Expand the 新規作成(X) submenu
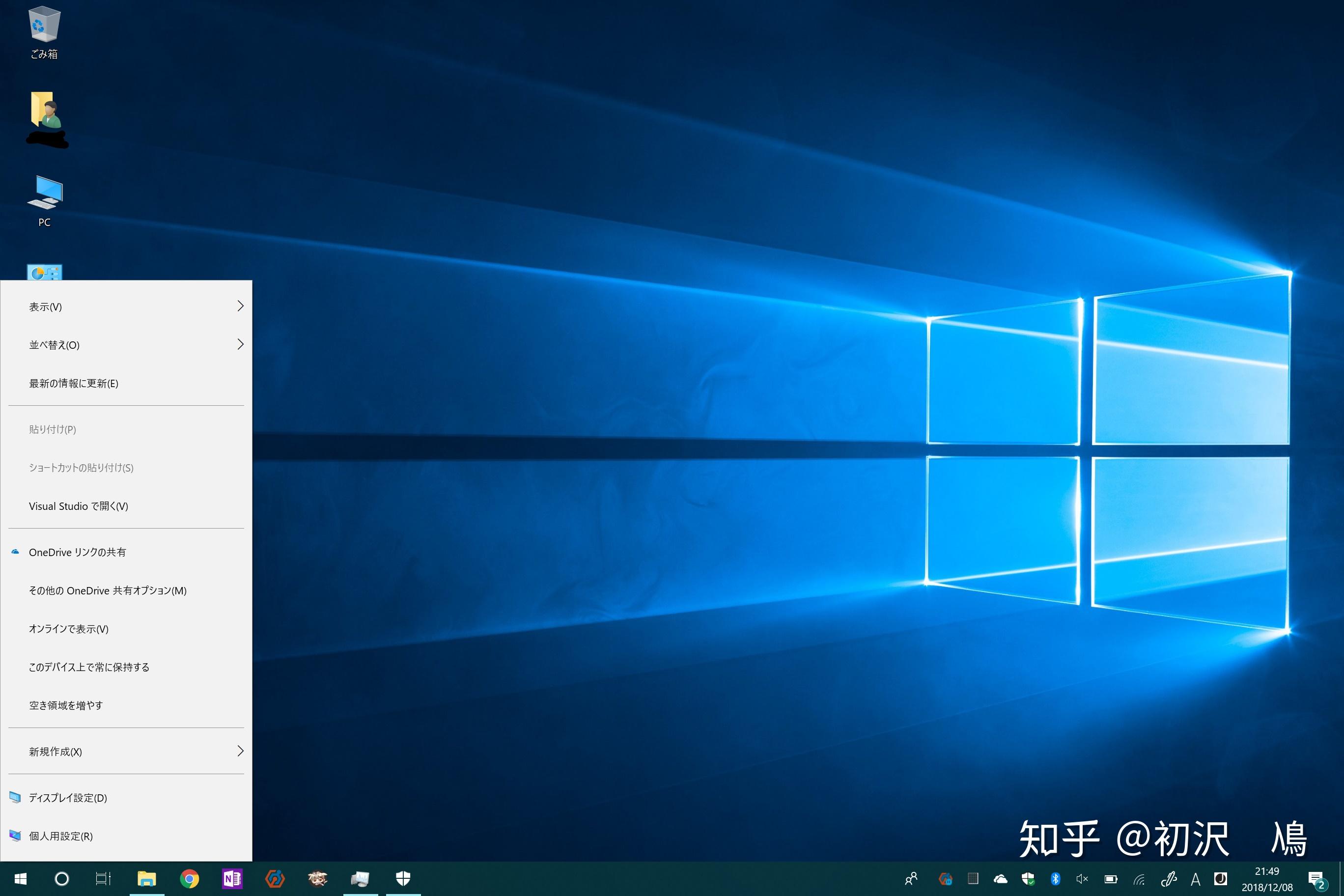 click(126, 752)
